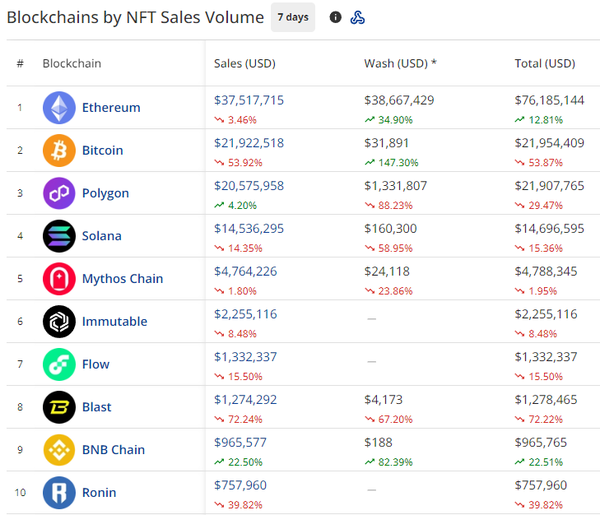Click Polygon sales value $20,575,958

(x=249, y=186)
